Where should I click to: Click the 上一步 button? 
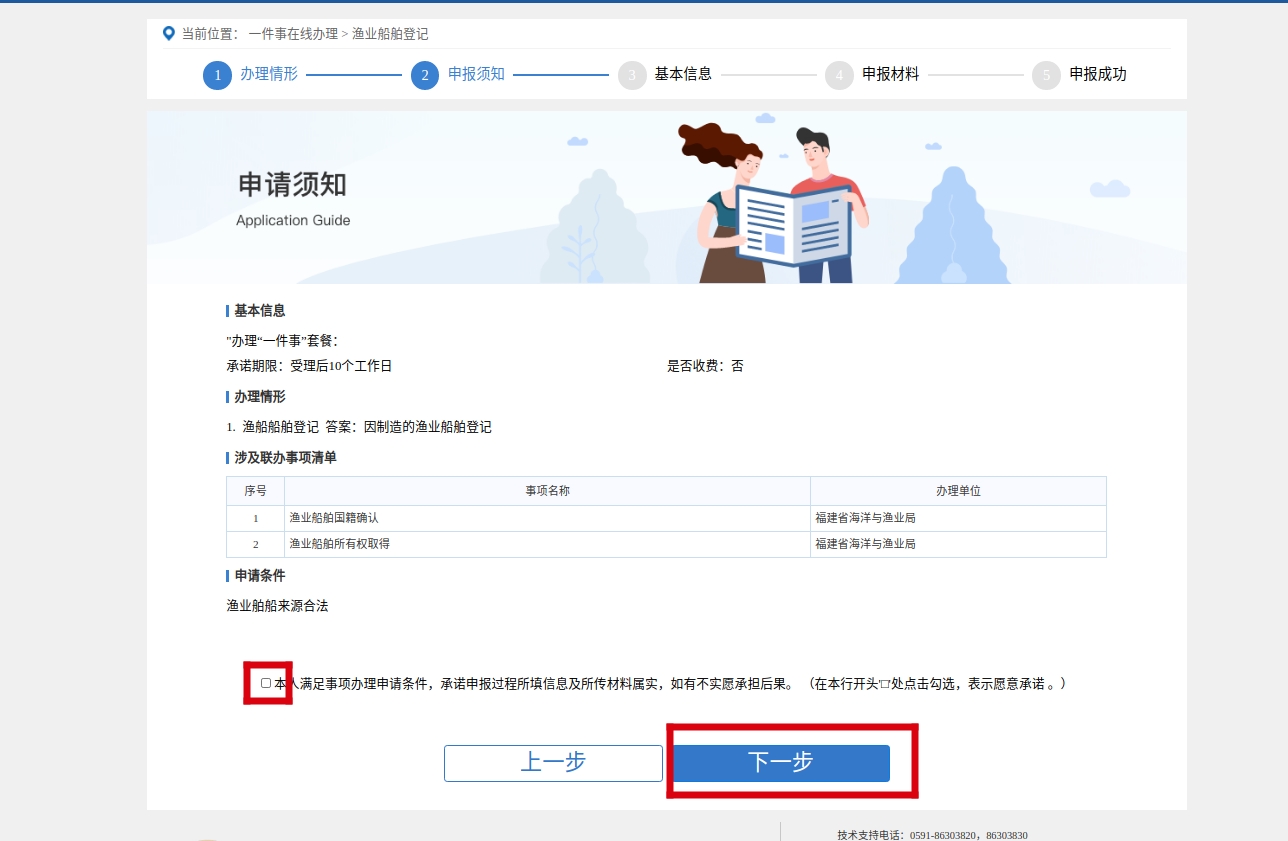point(553,763)
